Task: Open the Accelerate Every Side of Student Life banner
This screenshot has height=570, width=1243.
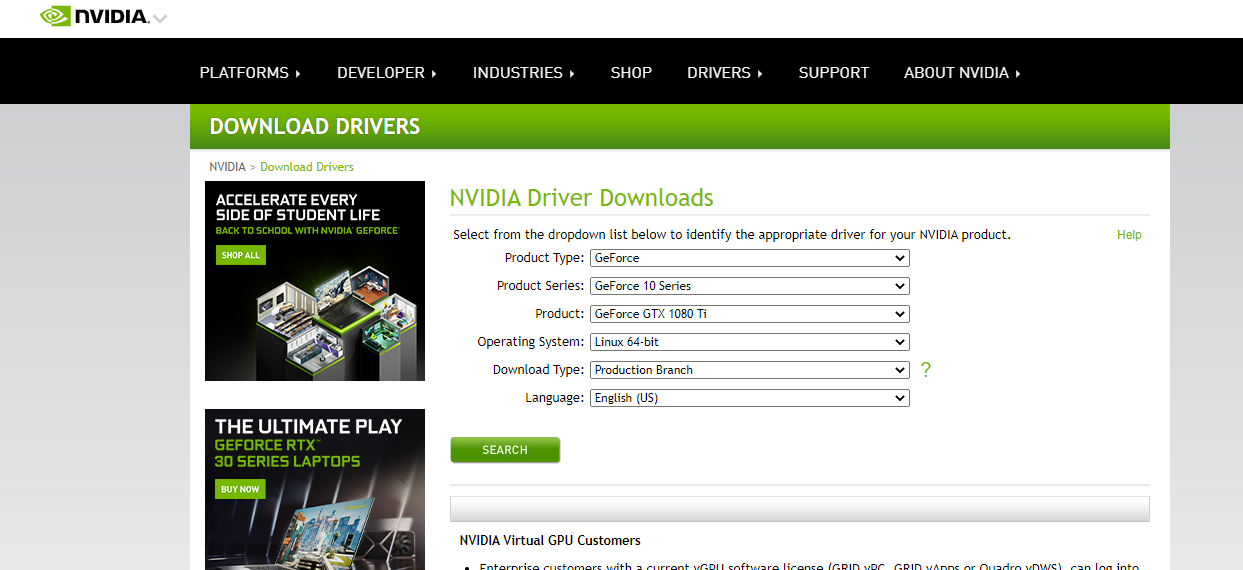Action: click(315, 281)
